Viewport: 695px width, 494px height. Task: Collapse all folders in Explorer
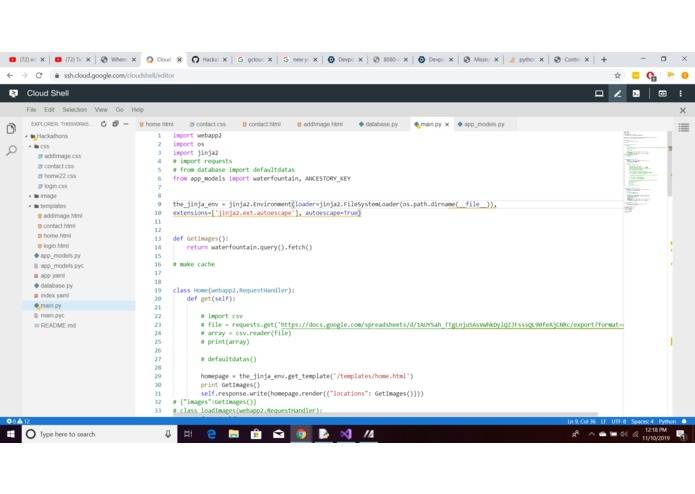coord(115,124)
